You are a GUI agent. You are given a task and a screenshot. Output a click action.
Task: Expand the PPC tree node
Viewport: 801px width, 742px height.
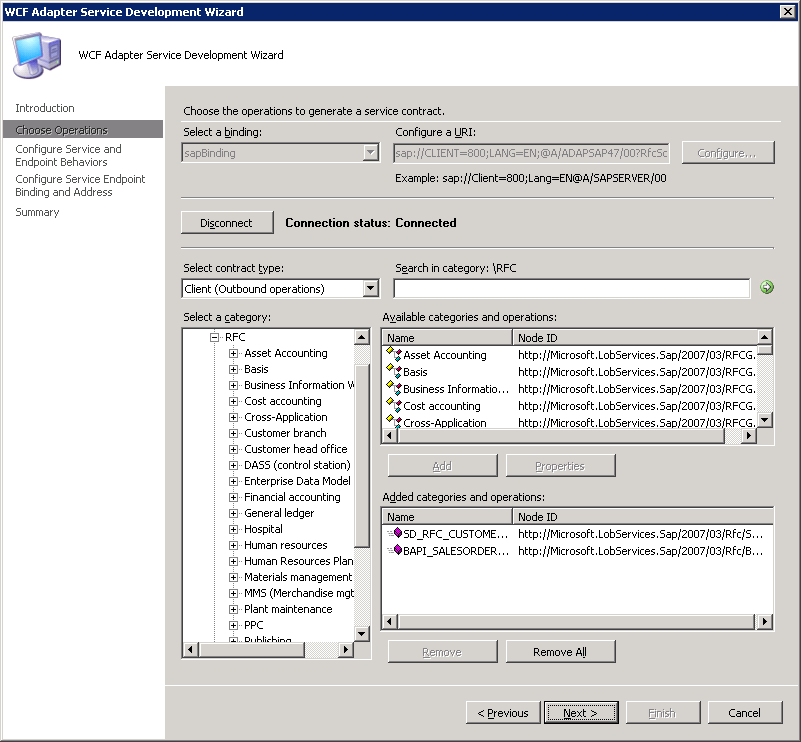(233, 625)
